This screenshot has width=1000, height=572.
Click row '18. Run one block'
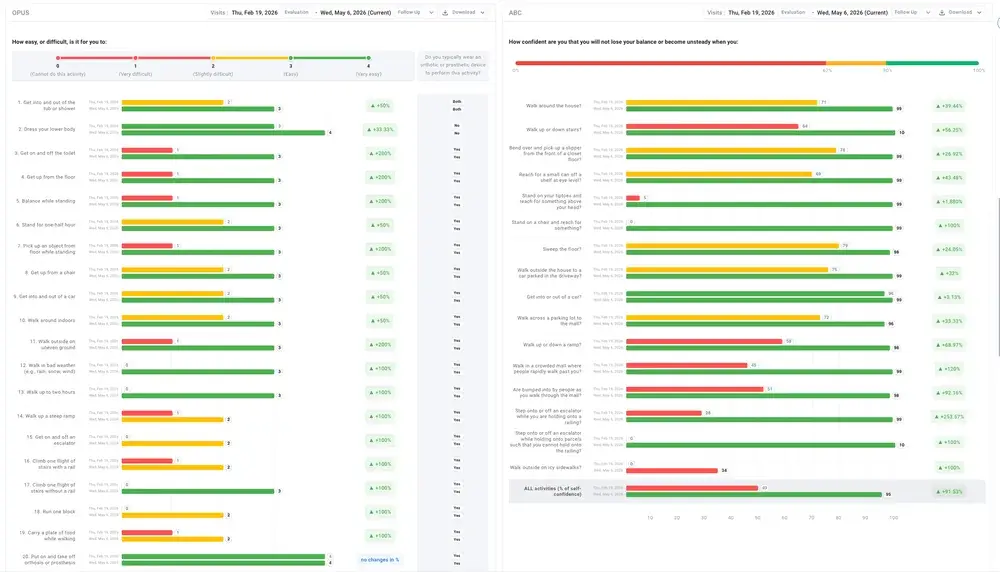pos(54,512)
